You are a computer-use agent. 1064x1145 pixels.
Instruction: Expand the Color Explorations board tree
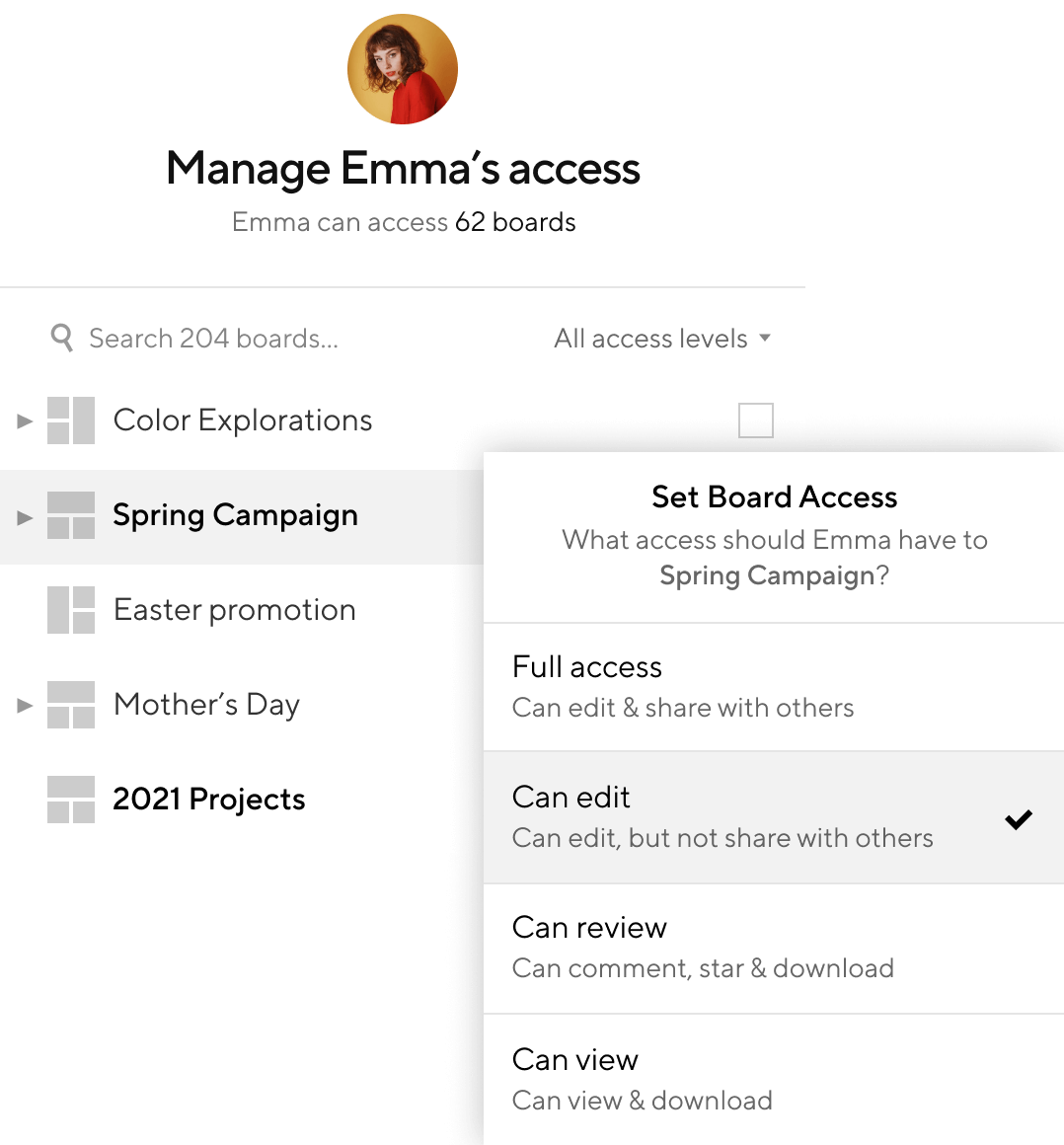tap(25, 420)
